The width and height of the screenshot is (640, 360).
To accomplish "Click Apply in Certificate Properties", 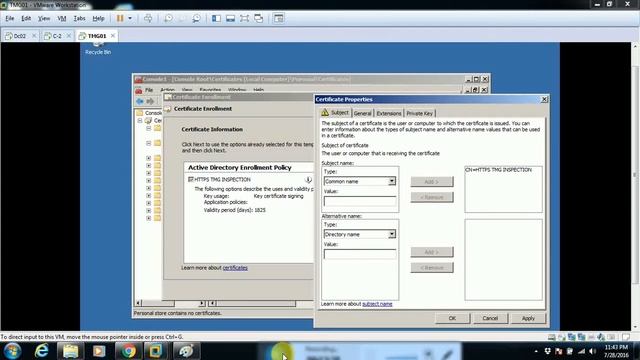I will [528, 318].
